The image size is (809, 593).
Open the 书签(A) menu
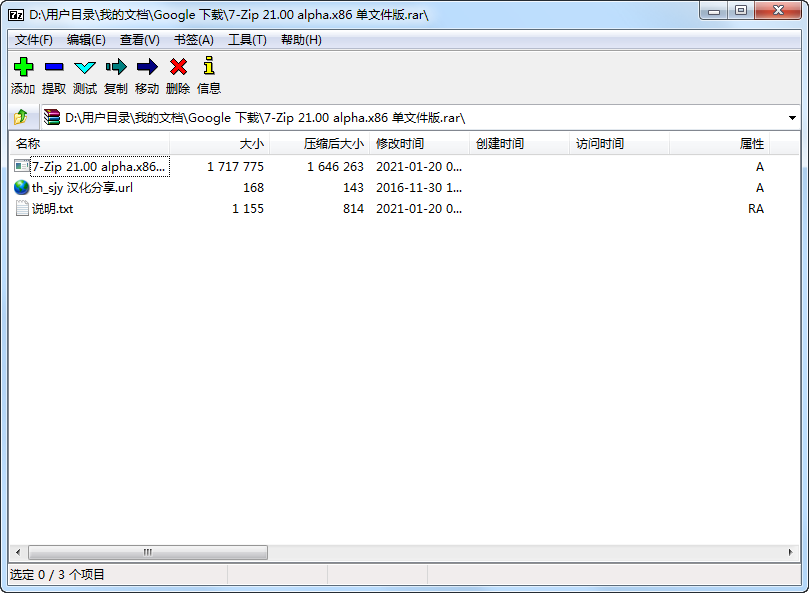click(x=193, y=40)
